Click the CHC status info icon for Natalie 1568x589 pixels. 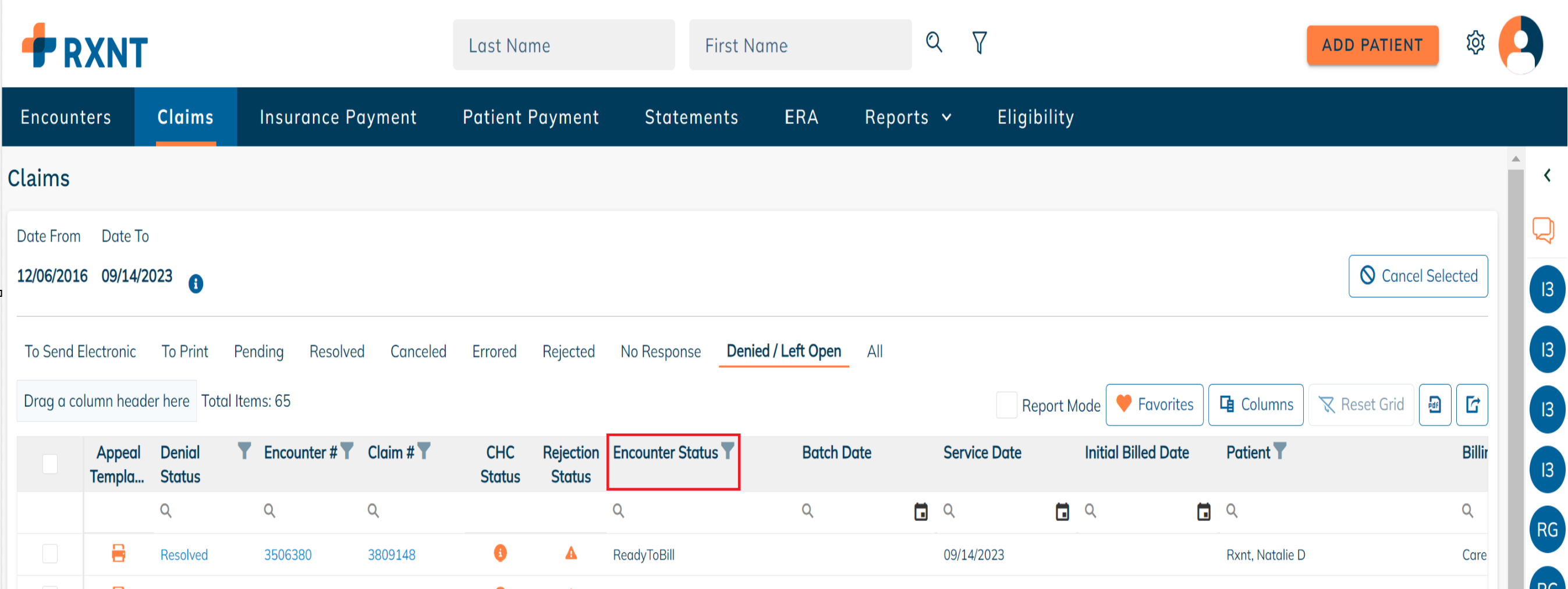[x=500, y=553]
